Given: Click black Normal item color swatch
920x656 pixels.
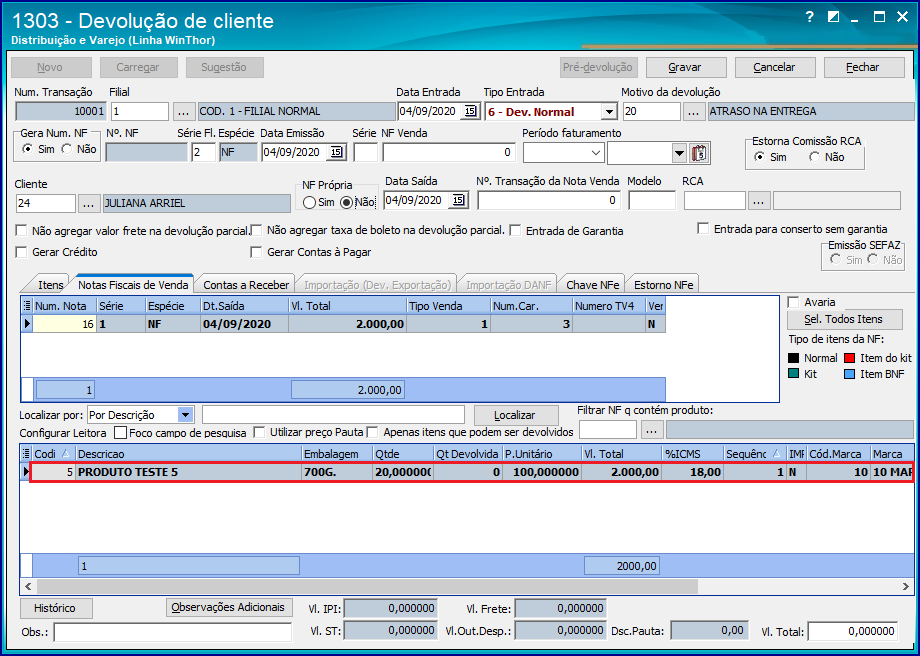Looking at the screenshot, I should [793, 358].
